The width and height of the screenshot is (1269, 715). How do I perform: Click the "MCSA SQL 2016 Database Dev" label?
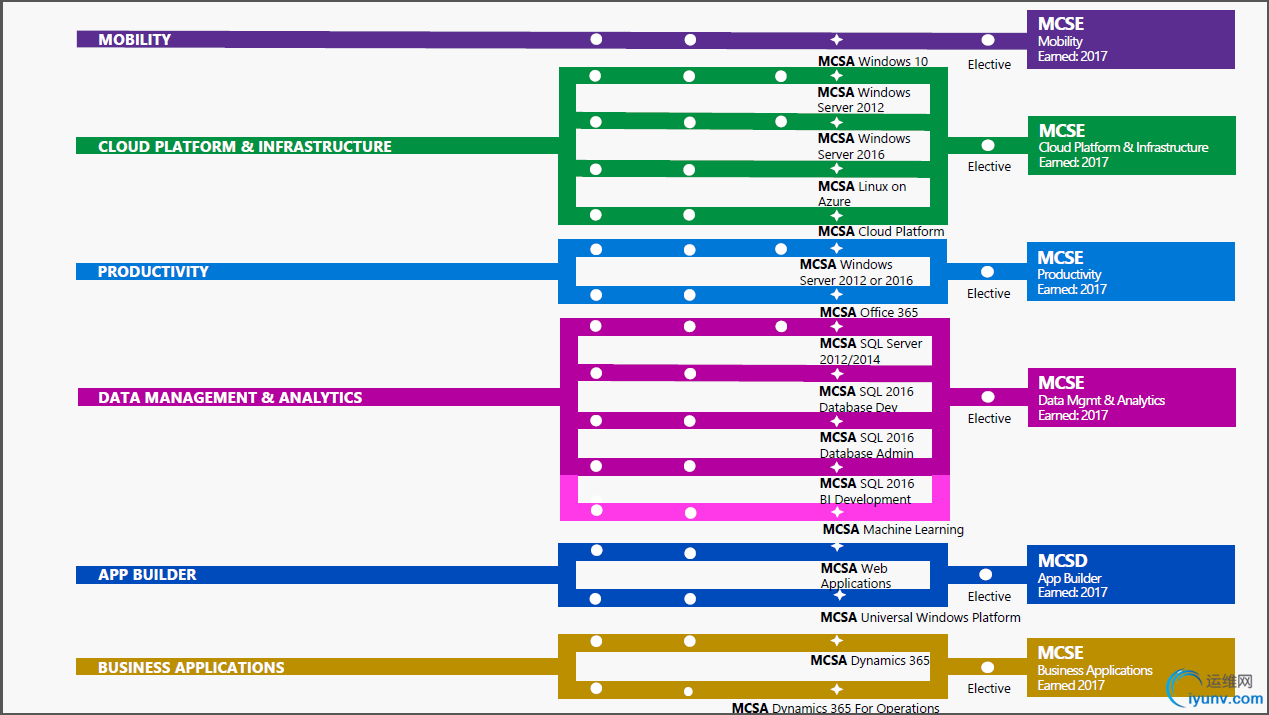pyautogui.click(x=867, y=399)
